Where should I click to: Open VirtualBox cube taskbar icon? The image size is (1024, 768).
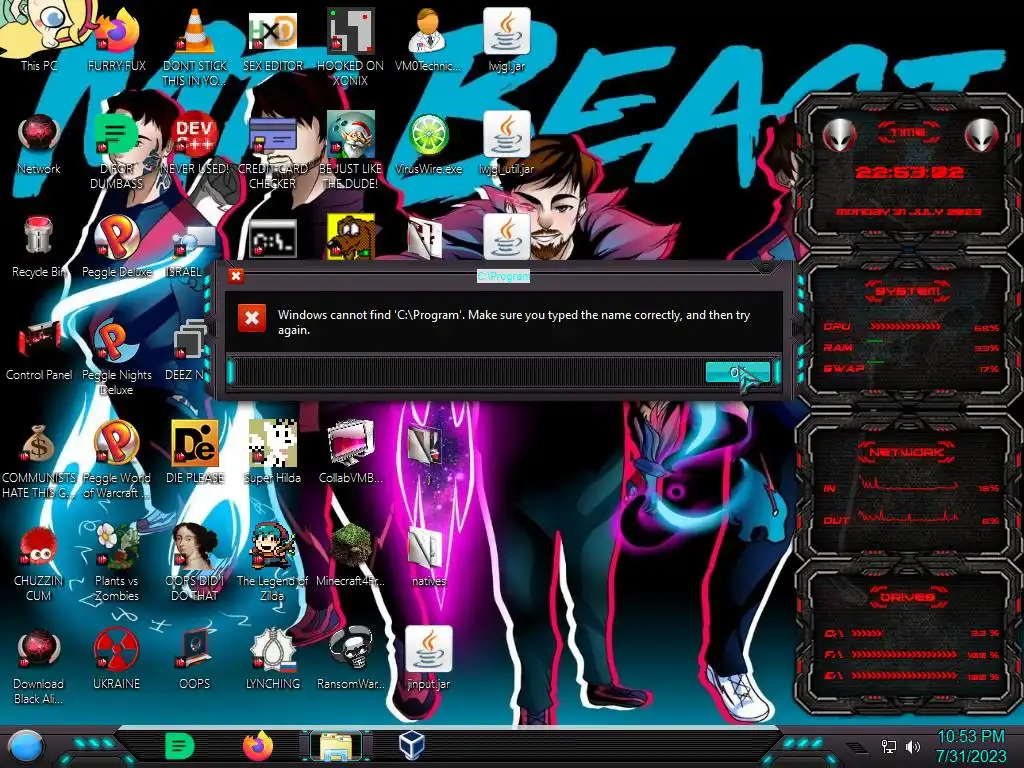412,745
